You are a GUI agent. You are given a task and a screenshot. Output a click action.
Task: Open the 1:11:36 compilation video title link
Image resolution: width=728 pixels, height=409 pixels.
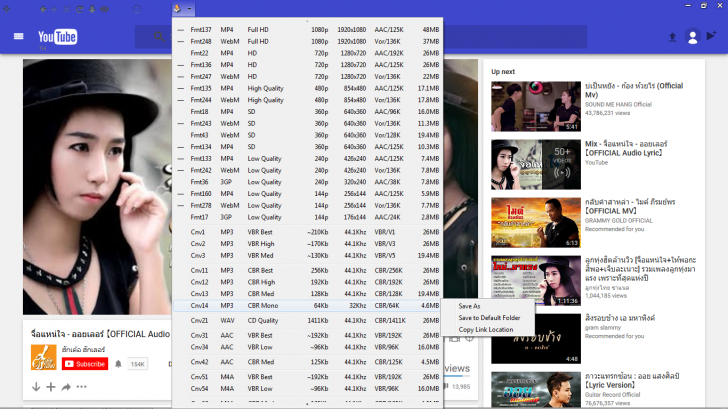click(640, 269)
